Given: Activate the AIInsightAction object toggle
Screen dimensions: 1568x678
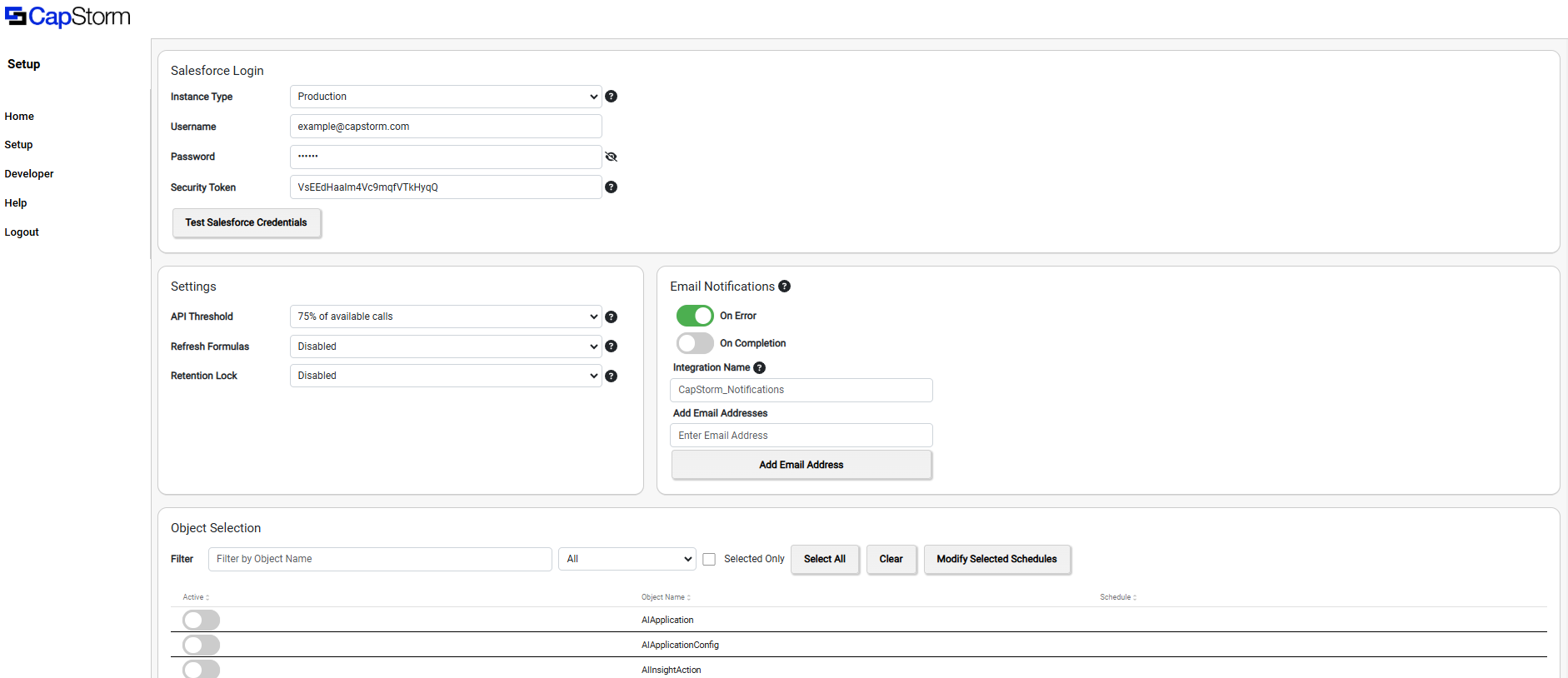Looking at the screenshot, I should click(201, 669).
